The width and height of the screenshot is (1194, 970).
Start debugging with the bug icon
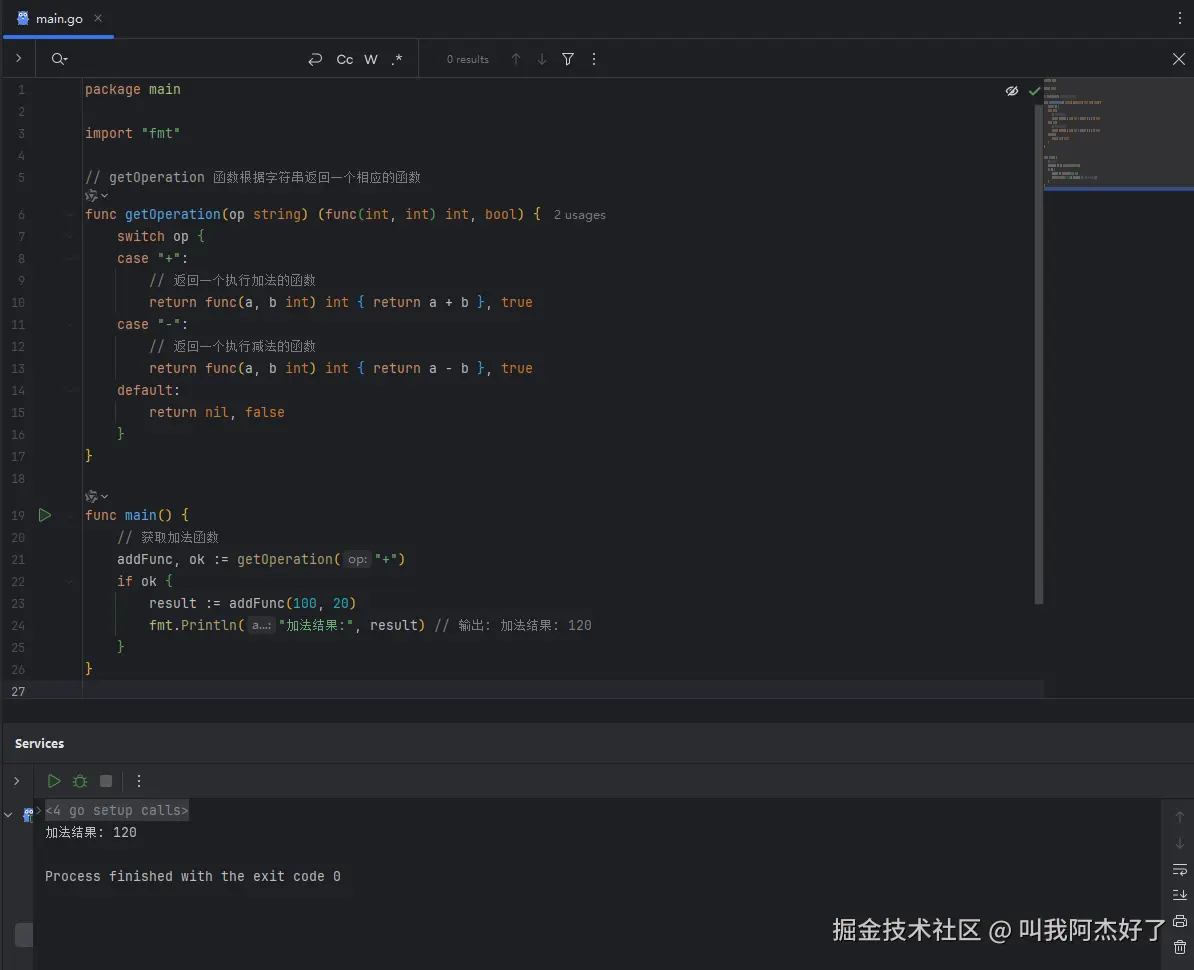[80, 781]
